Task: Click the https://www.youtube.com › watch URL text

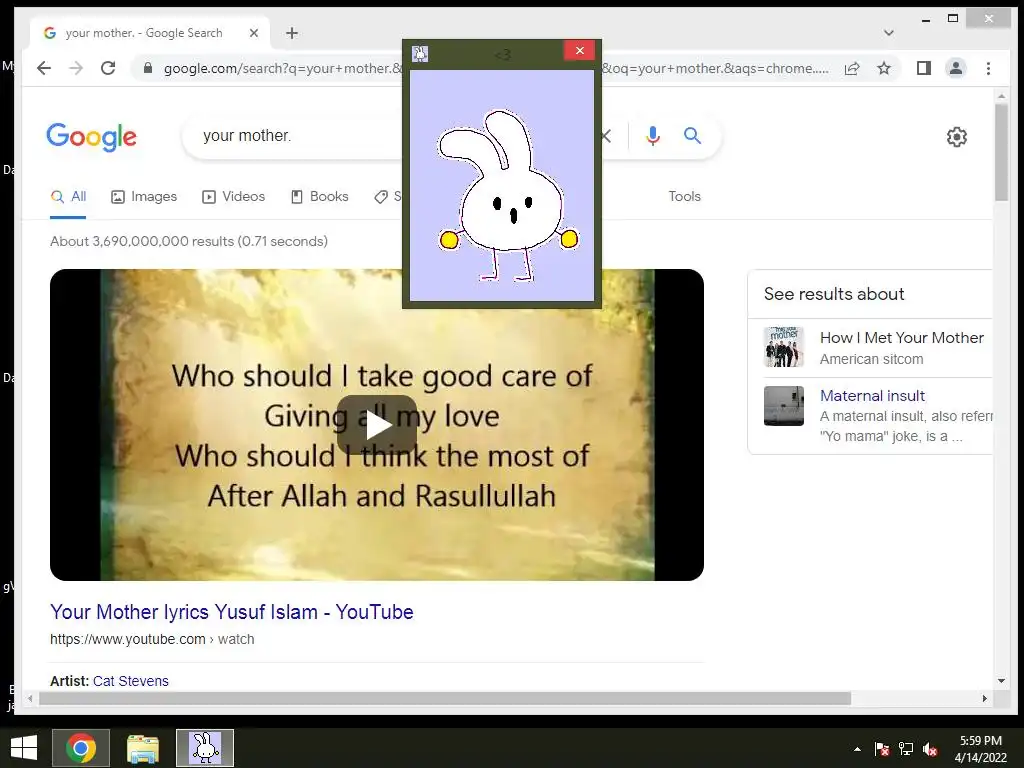Action: click(152, 639)
